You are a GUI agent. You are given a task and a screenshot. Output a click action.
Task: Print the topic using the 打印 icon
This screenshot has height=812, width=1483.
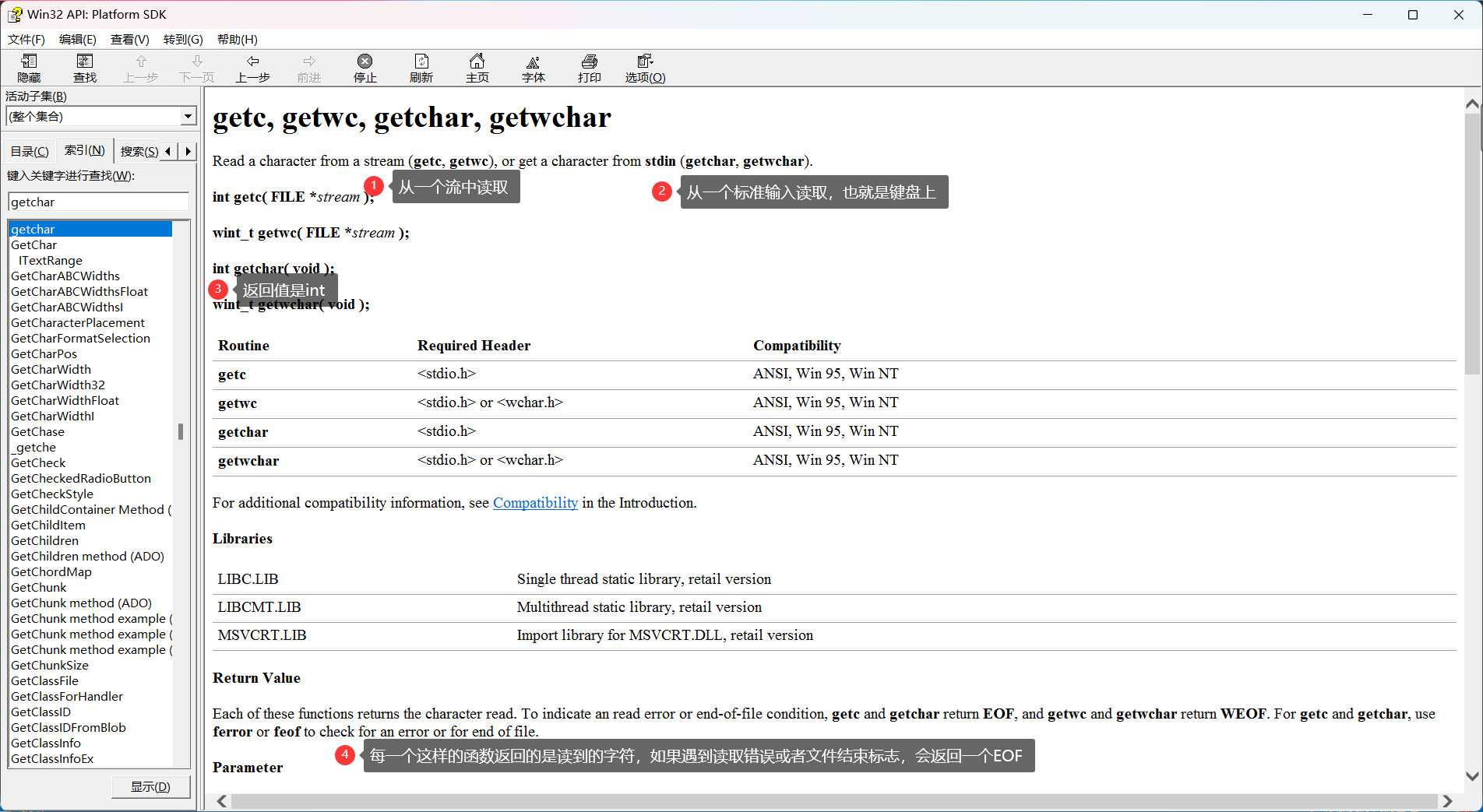[x=589, y=68]
